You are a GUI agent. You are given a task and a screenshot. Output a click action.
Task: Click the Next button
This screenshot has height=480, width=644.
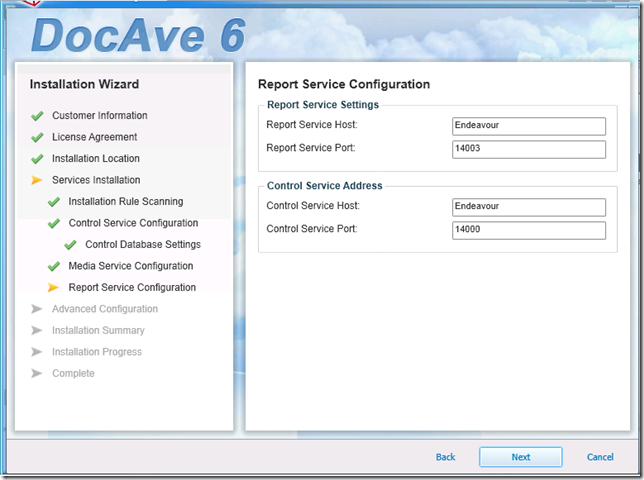(520, 457)
